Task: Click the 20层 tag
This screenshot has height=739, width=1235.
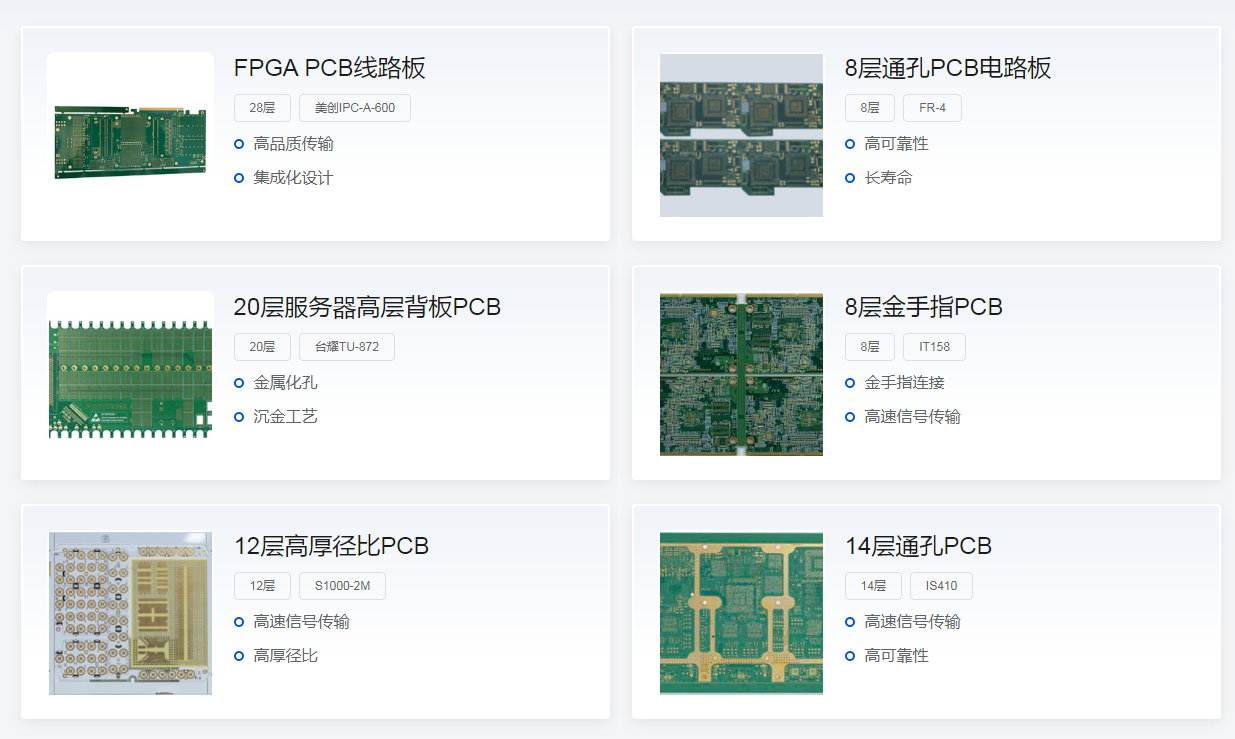Action: [262, 347]
